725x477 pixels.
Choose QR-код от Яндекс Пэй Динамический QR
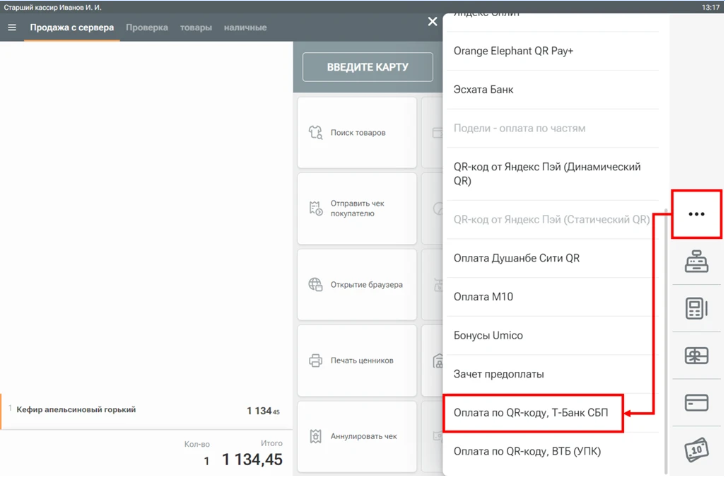(x=553, y=174)
